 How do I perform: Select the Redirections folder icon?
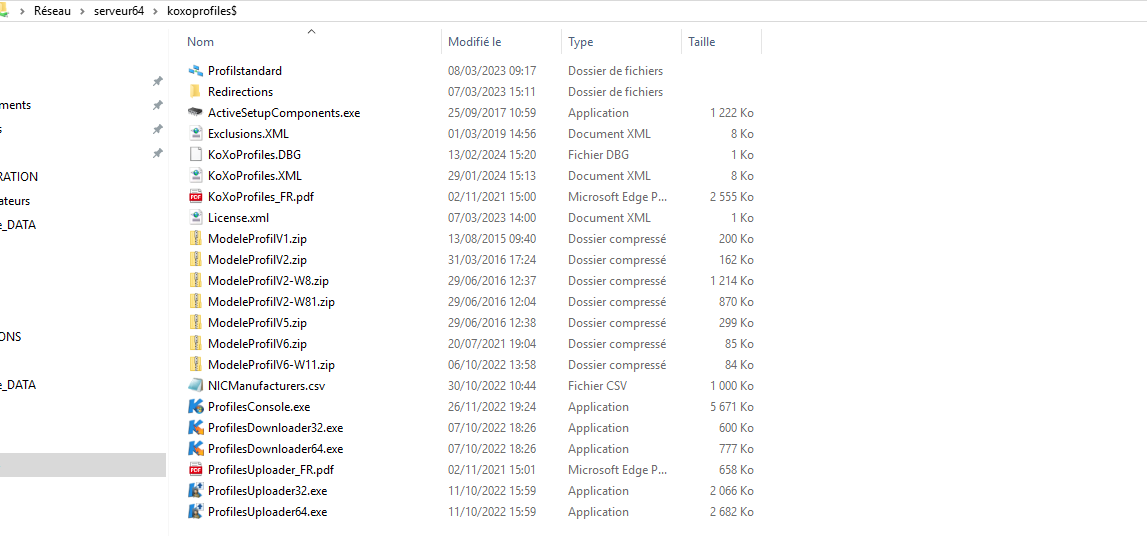[195, 91]
